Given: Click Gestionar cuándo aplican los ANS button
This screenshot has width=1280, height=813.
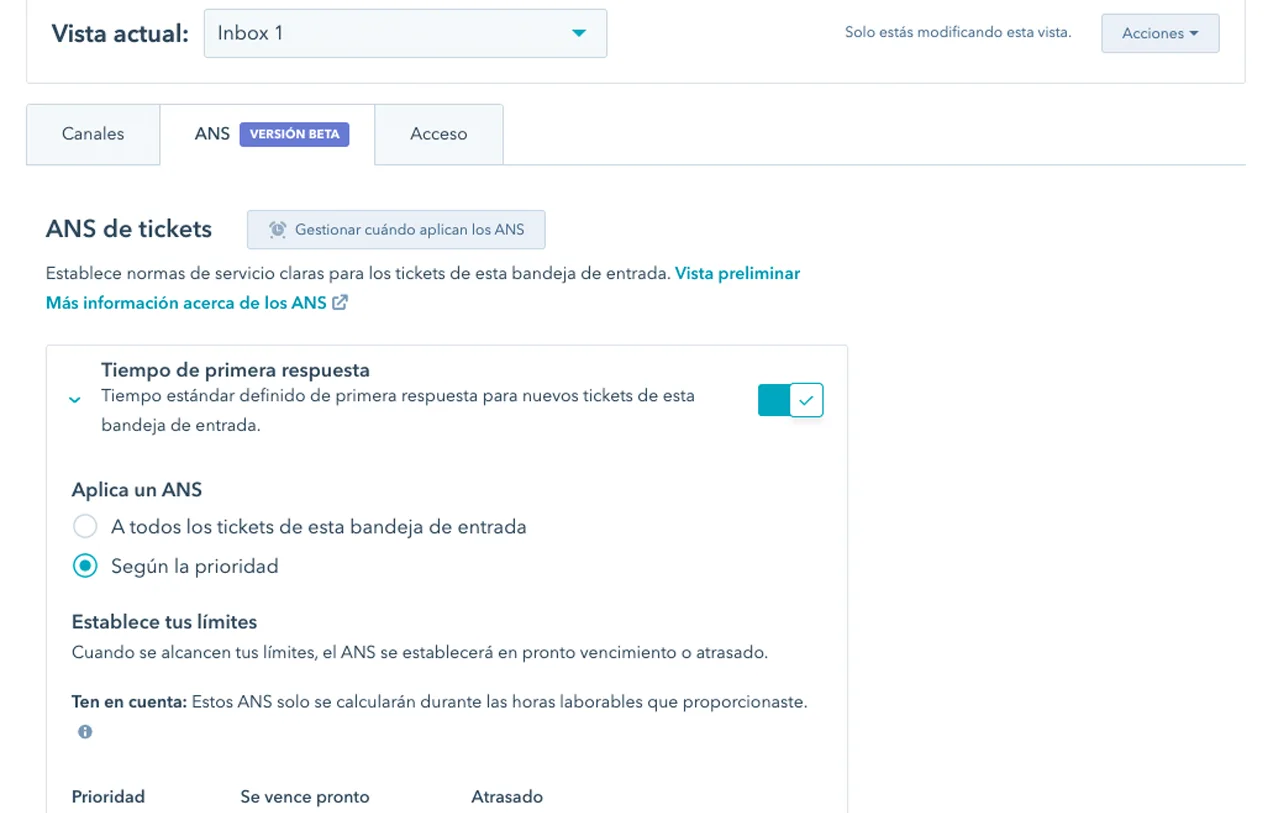Looking at the screenshot, I should click(396, 229).
